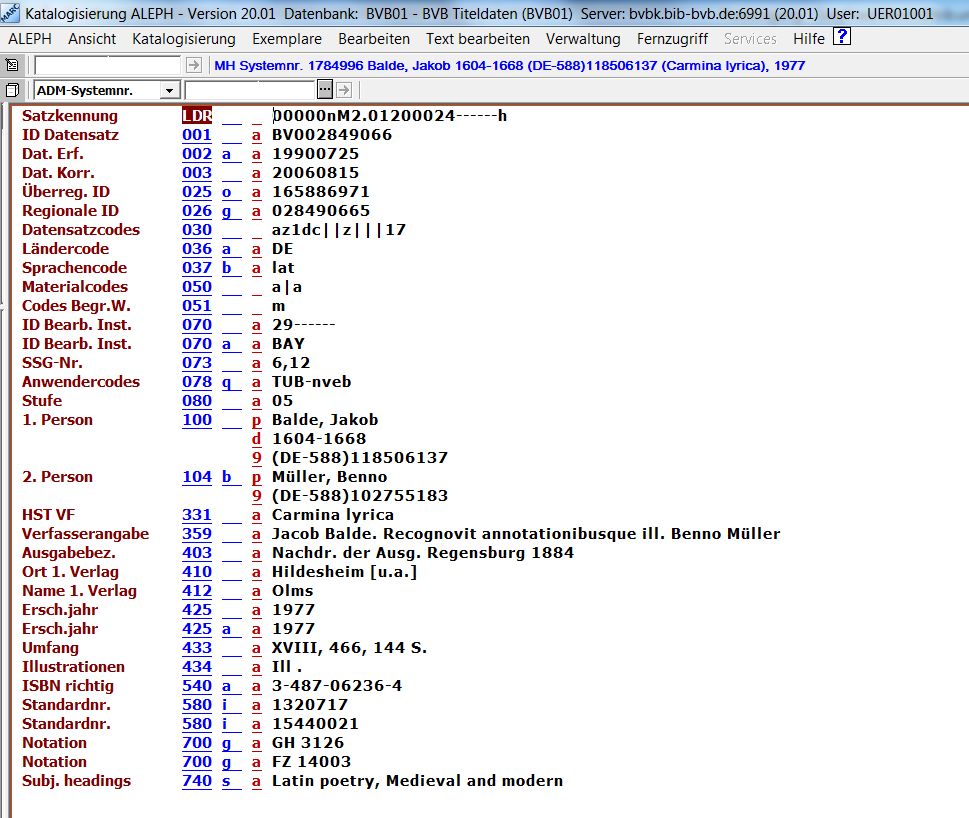The height and width of the screenshot is (818, 969).
Task: Open the ADM-Systemnr. dropdown list
Action: tap(169, 90)
